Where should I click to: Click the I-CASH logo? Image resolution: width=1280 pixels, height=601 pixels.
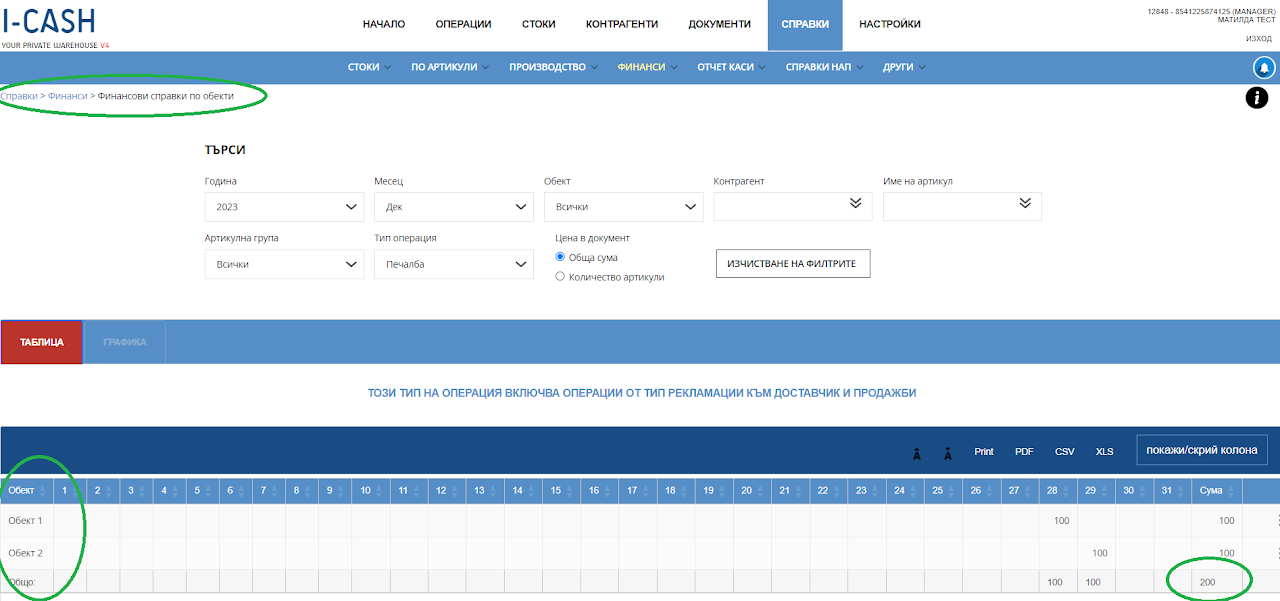tap(48, 27)
